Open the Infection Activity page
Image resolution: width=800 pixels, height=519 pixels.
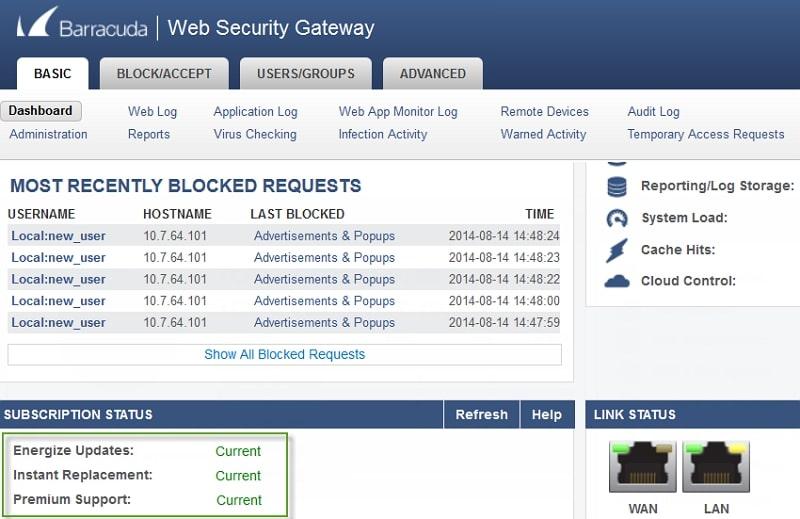pos(382,134)
